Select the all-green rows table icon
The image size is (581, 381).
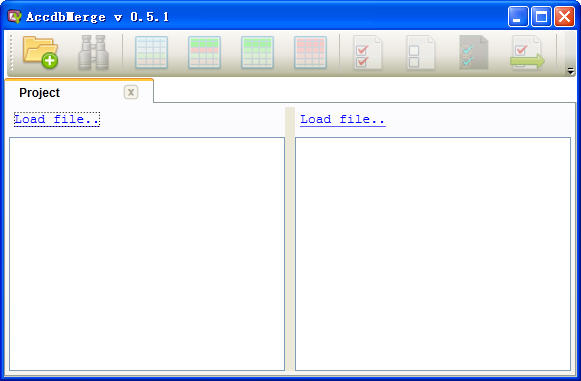point(258,52)
